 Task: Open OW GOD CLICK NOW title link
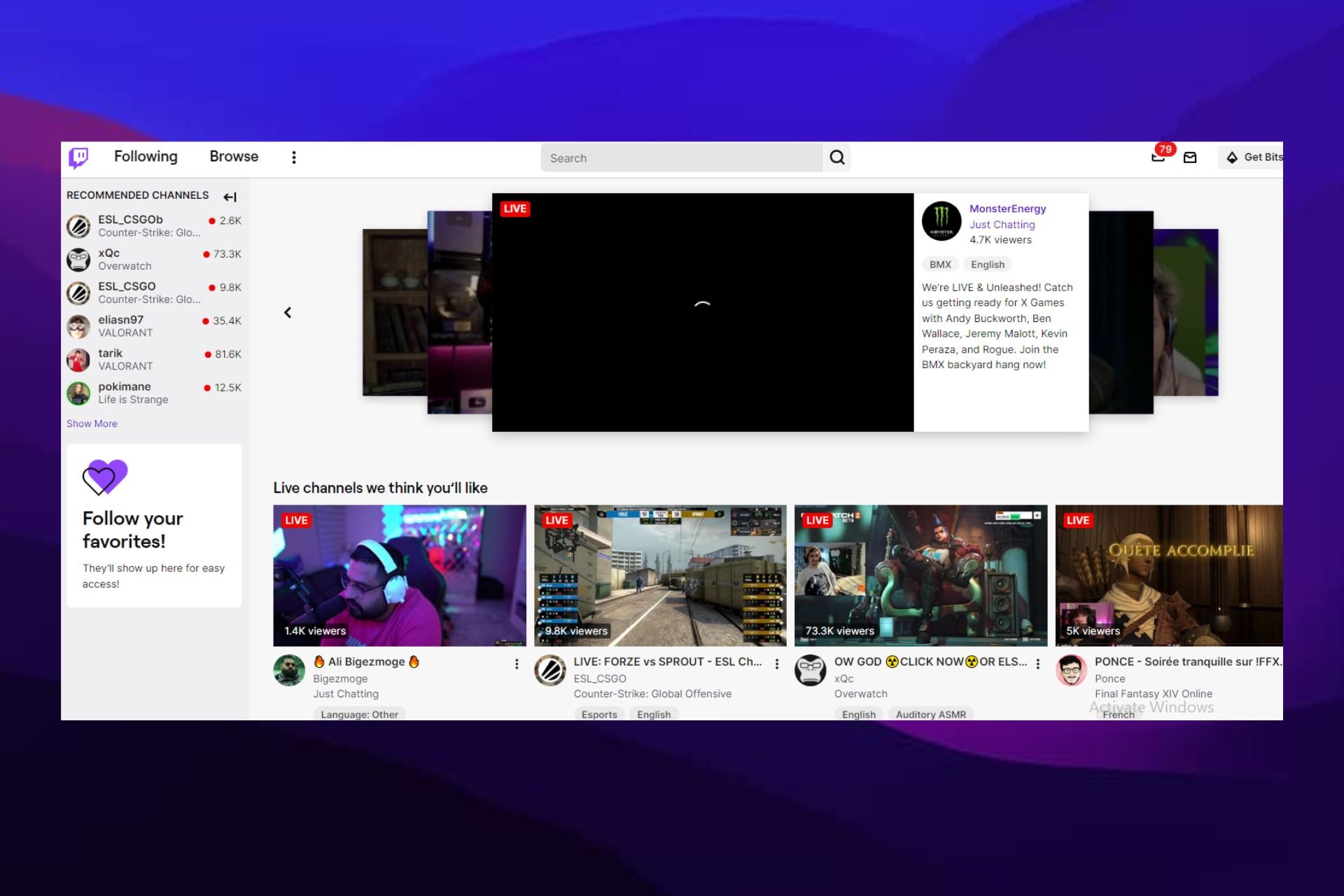[x=930, y=661]
